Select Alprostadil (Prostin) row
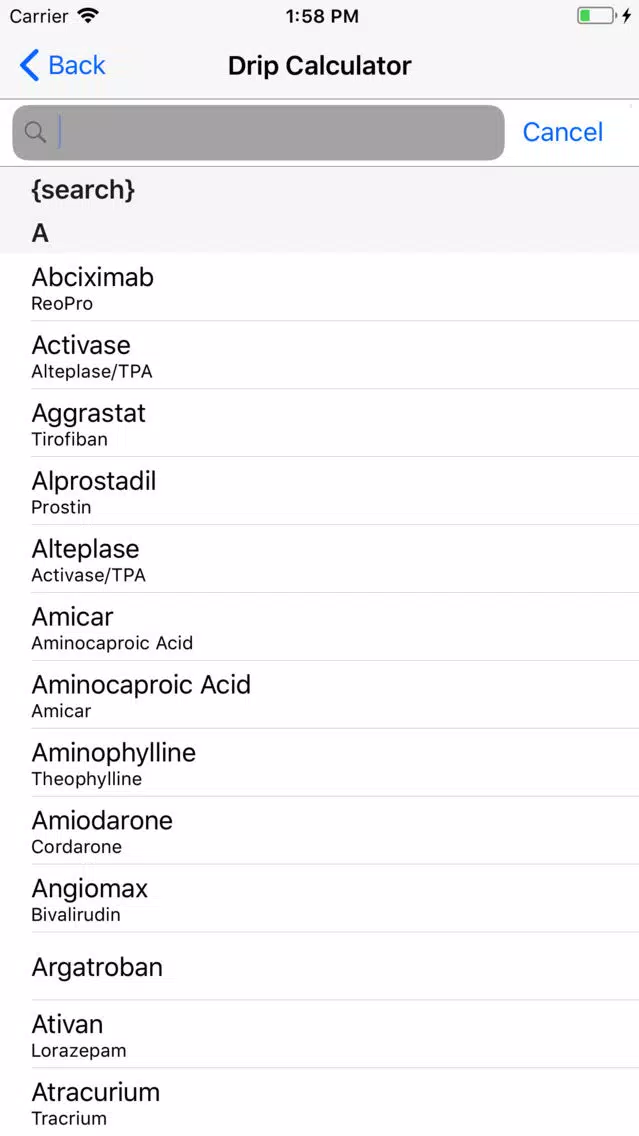The height and width of the screenshot is (1136, 639). (x=320, y=491)
